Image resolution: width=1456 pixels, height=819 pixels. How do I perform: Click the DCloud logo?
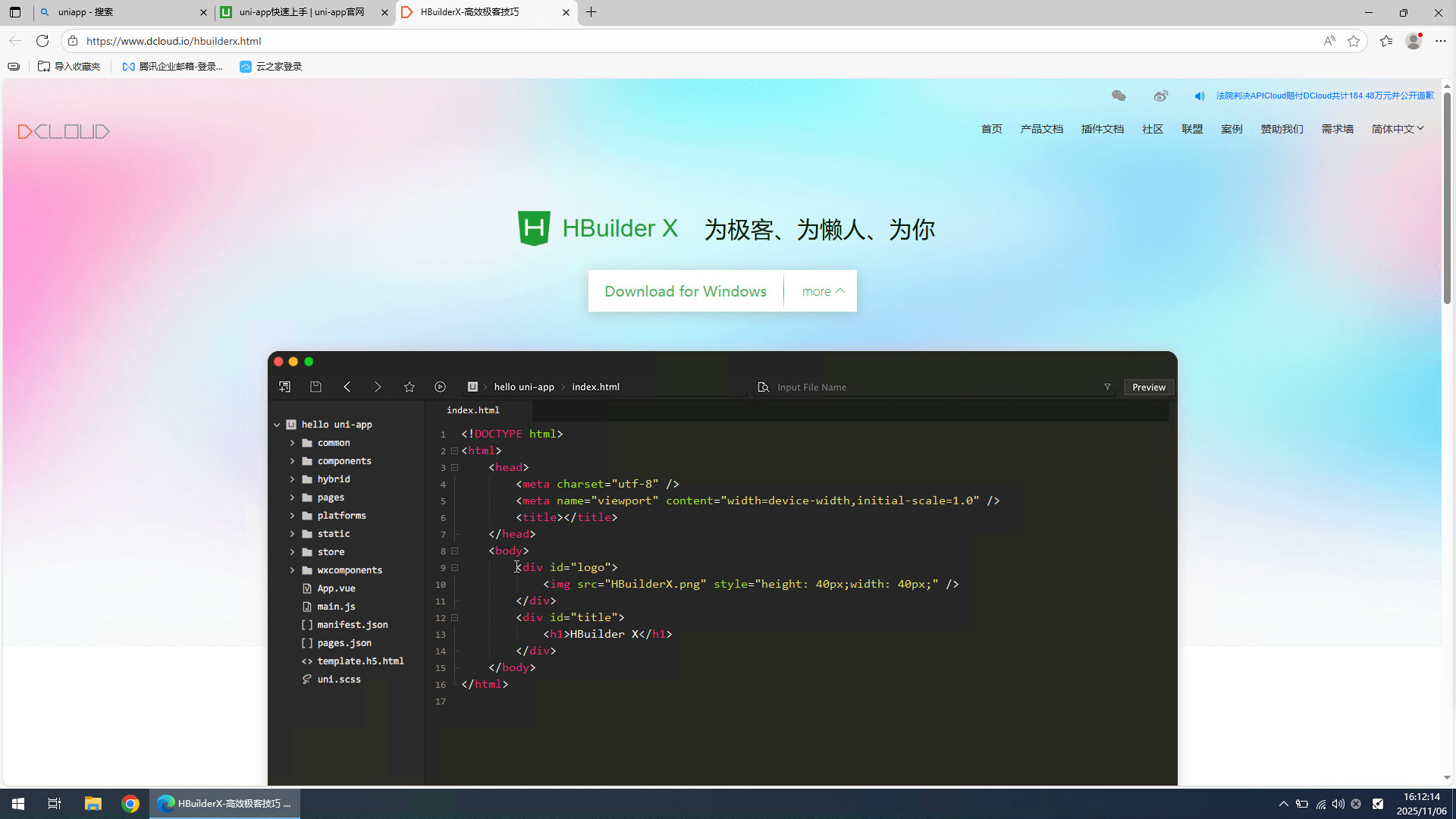[x=64, y=132]
